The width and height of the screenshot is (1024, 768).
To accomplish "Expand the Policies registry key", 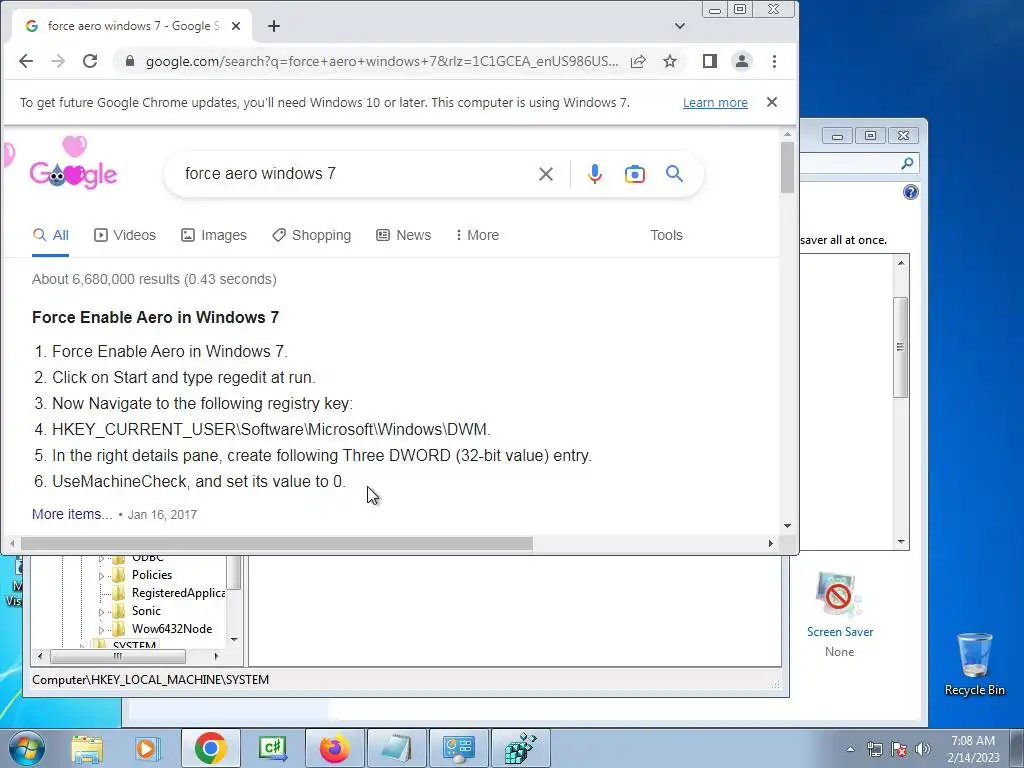I will (x=101, y=575).
